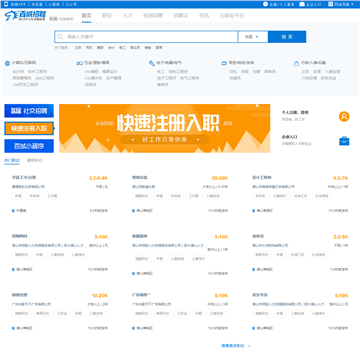Viewport: 360px width, 360px height.
Task: Open the 资讯 news navigation item
Action: click(204, 16)
